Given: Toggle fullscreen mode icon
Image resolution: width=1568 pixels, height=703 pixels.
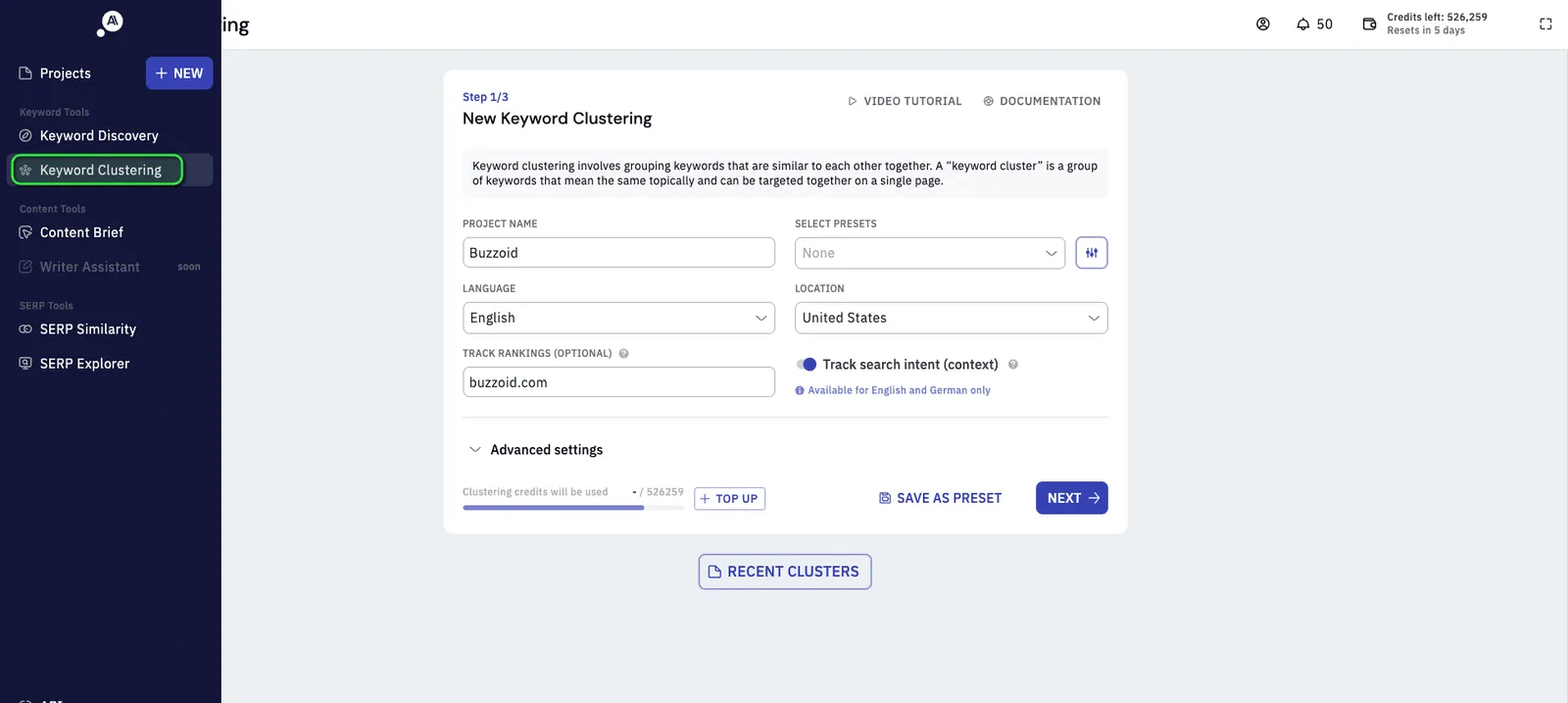Looking at the screenshot, I should pyautogui.click(x=1545, y=25).
